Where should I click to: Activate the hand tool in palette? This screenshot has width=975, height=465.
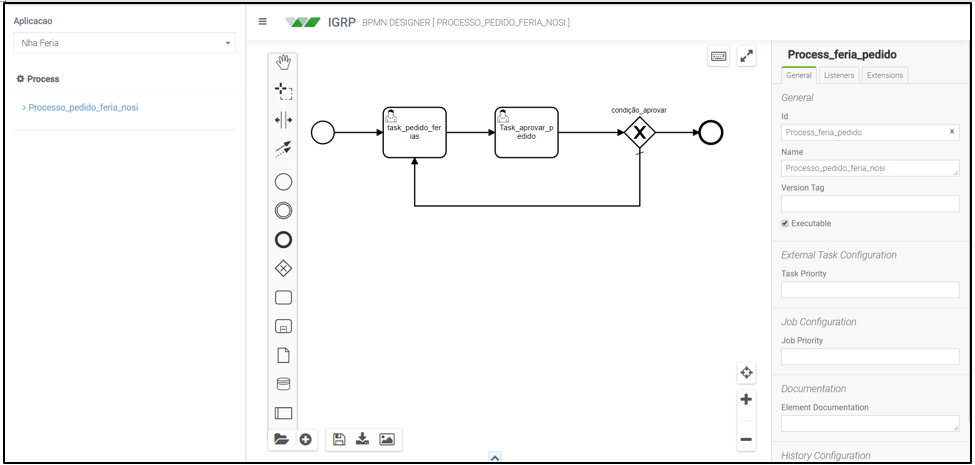coord(283,63)
